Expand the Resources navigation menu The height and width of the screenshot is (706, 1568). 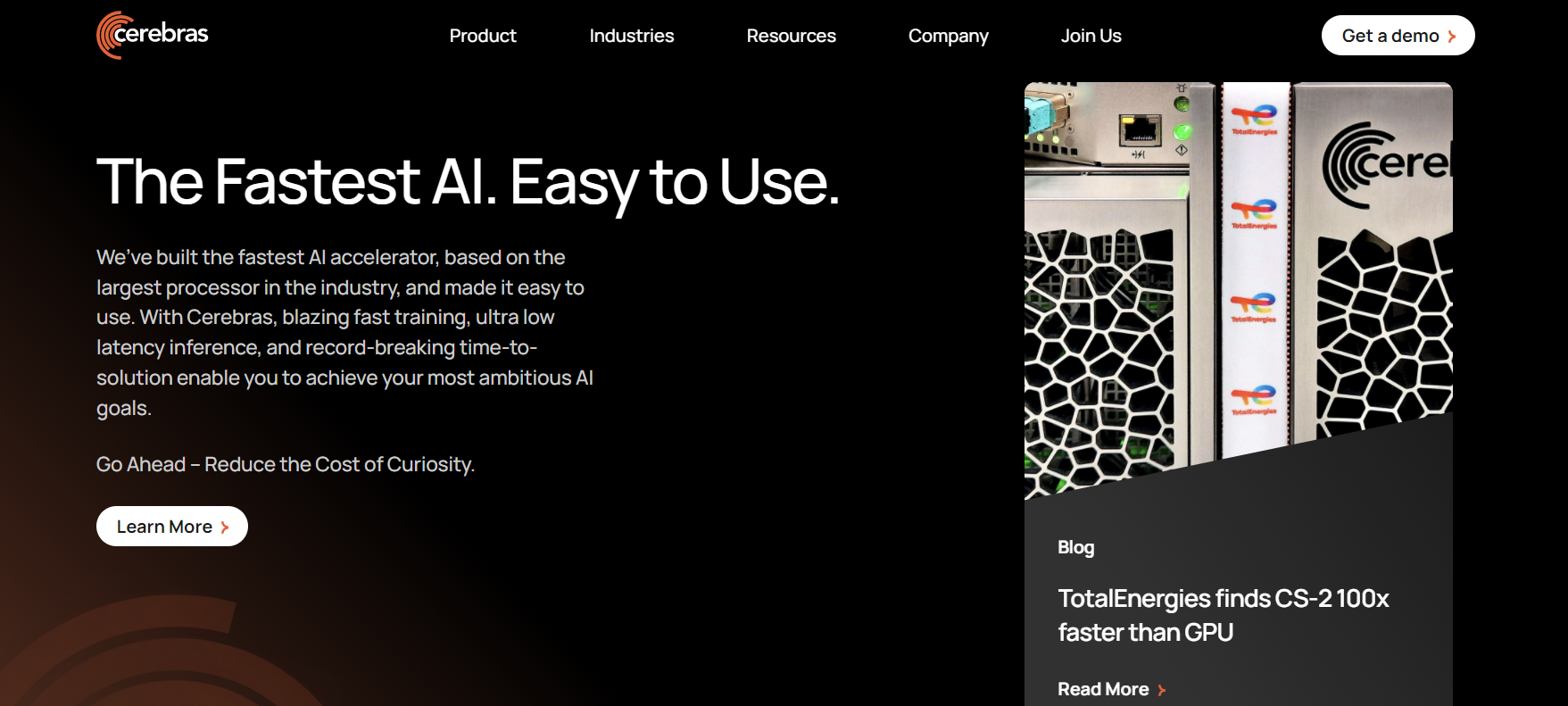[791, 36]
